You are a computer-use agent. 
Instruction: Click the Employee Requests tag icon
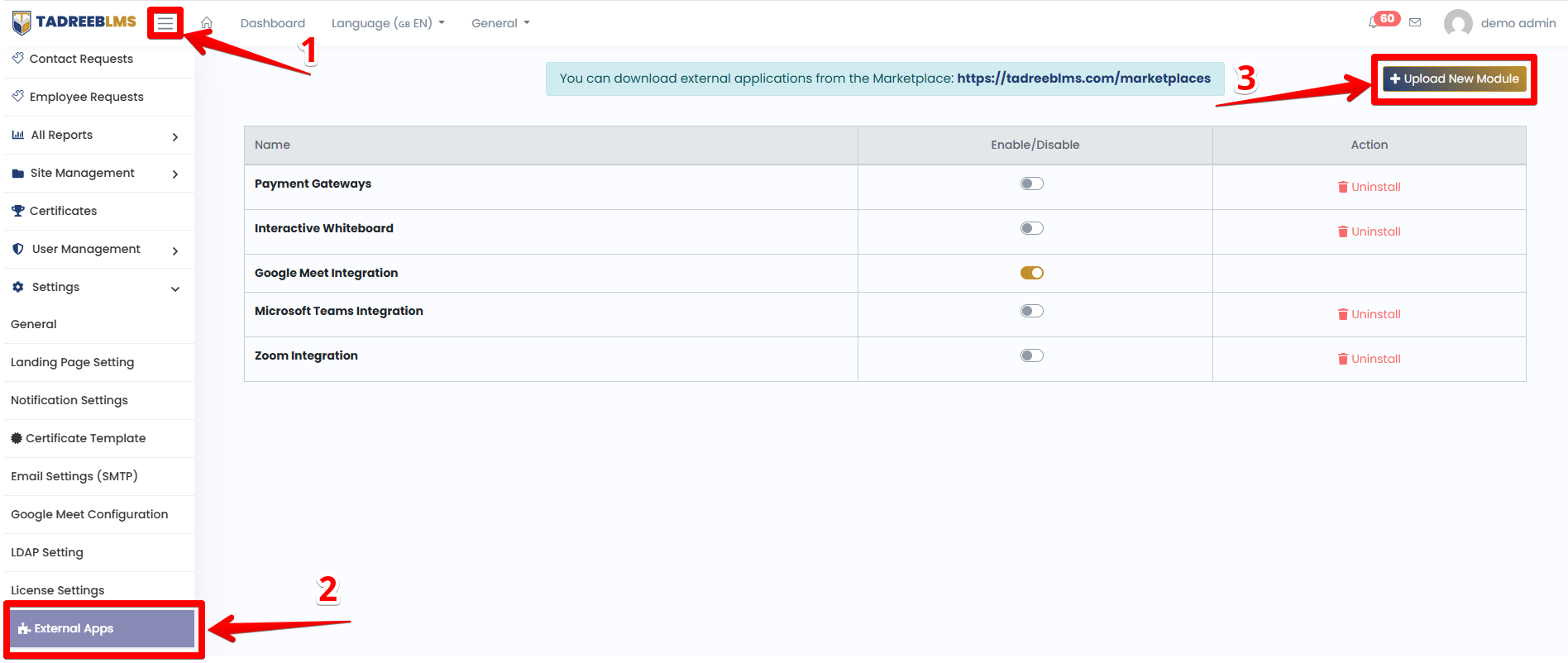click(x=18, y=96)
